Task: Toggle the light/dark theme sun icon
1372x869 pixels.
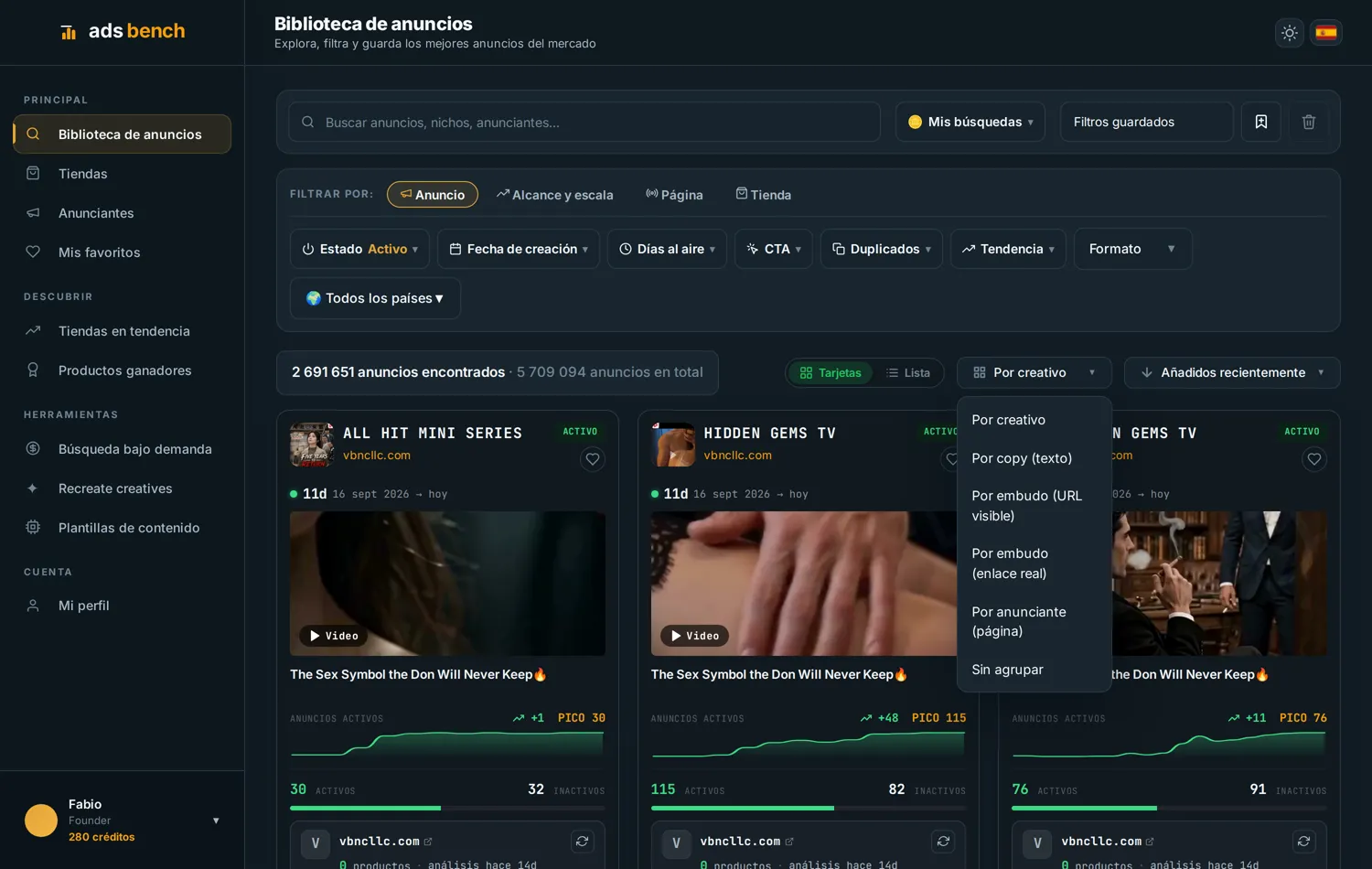Action: tap(1290, 33)
